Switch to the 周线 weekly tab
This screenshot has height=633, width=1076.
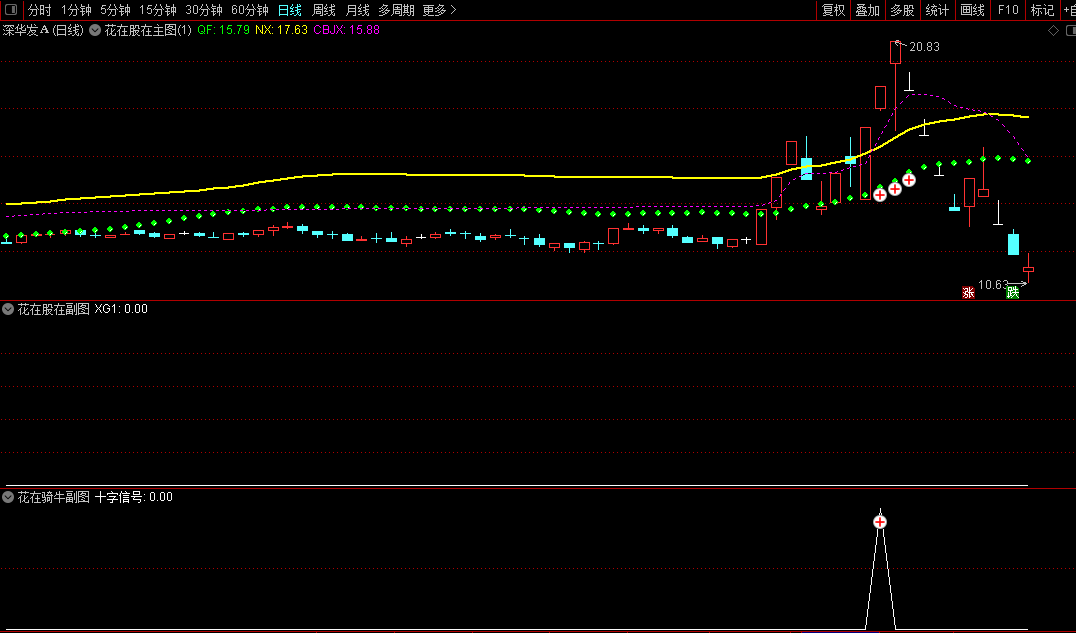[324, 10]
